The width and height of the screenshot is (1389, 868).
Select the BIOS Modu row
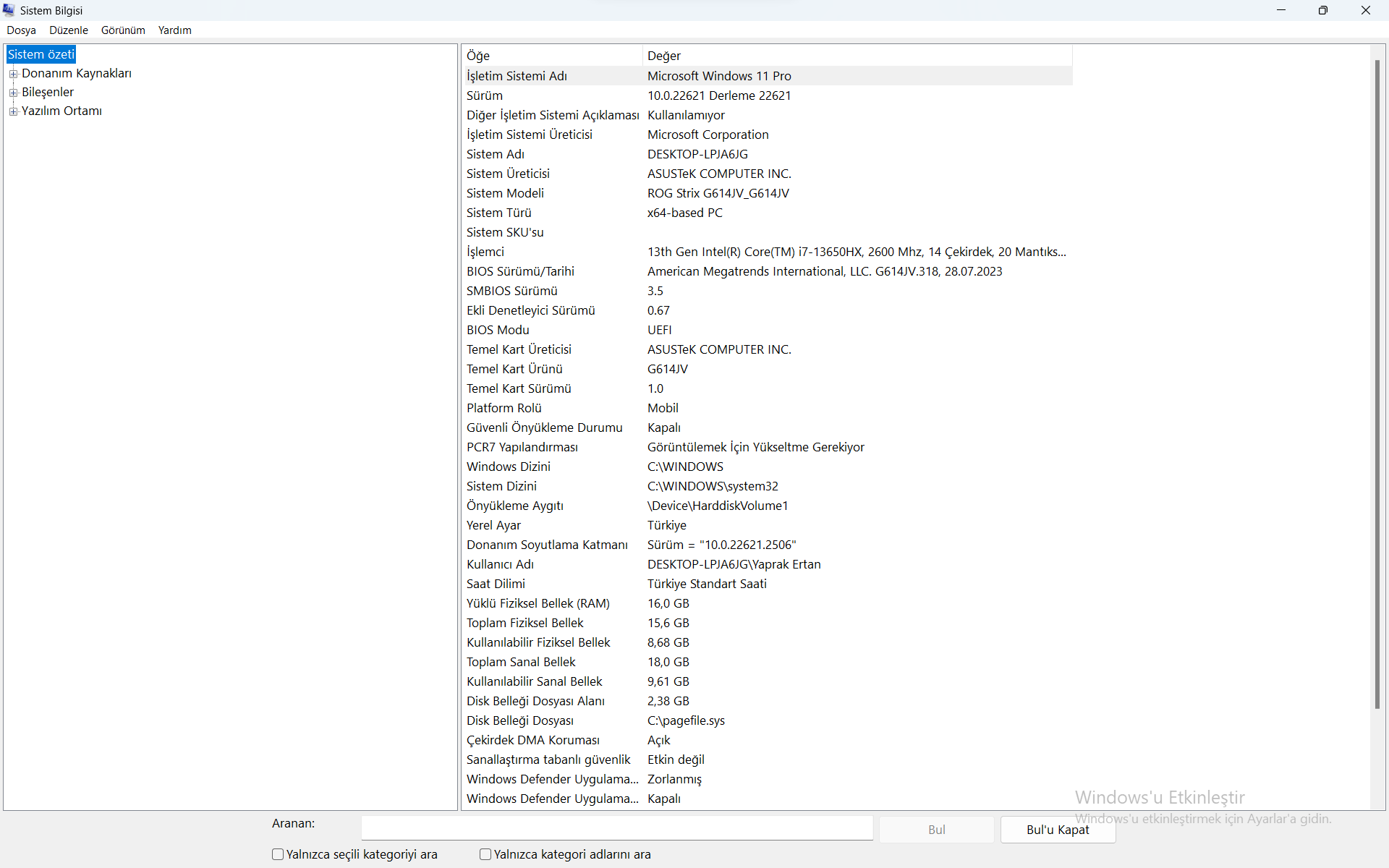(x=768, y=330)
